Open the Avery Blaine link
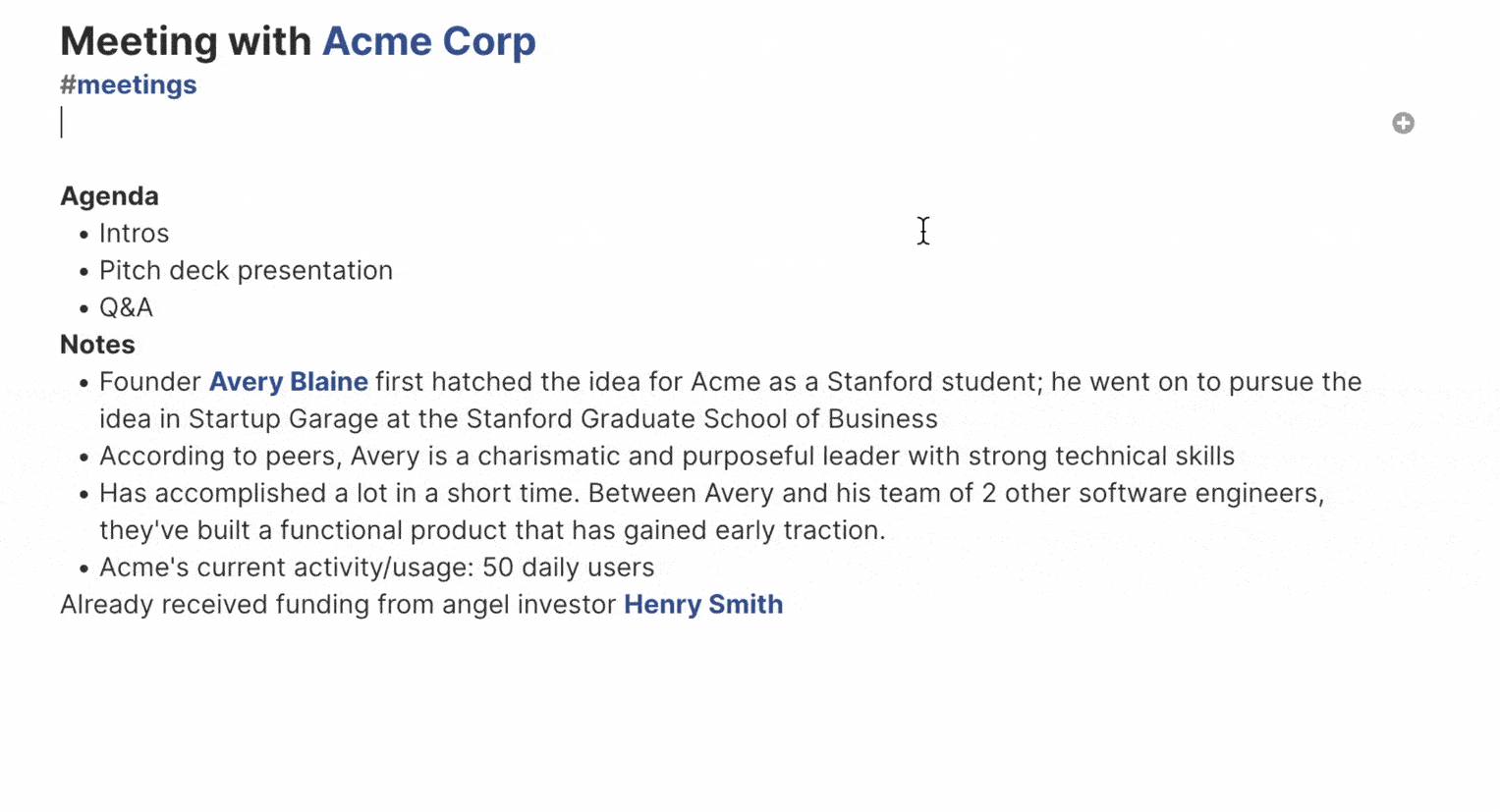The image size is (1500, 812). tap(289, 381)
